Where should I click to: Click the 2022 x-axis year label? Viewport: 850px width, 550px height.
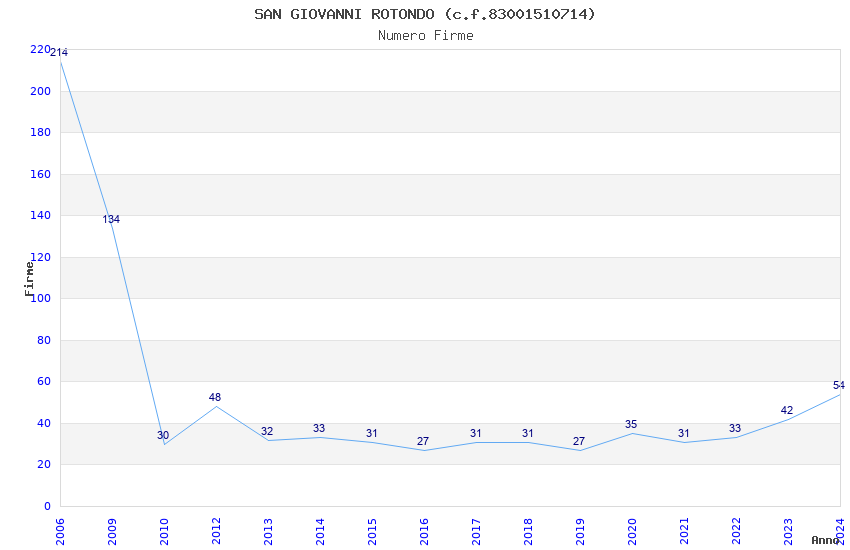[737, 532]
